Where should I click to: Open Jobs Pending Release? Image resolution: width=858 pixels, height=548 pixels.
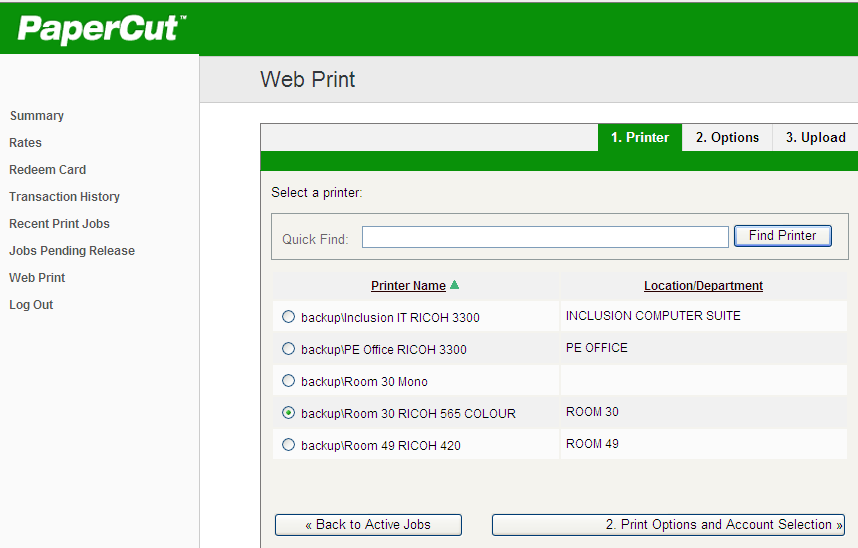click(72, 251)
